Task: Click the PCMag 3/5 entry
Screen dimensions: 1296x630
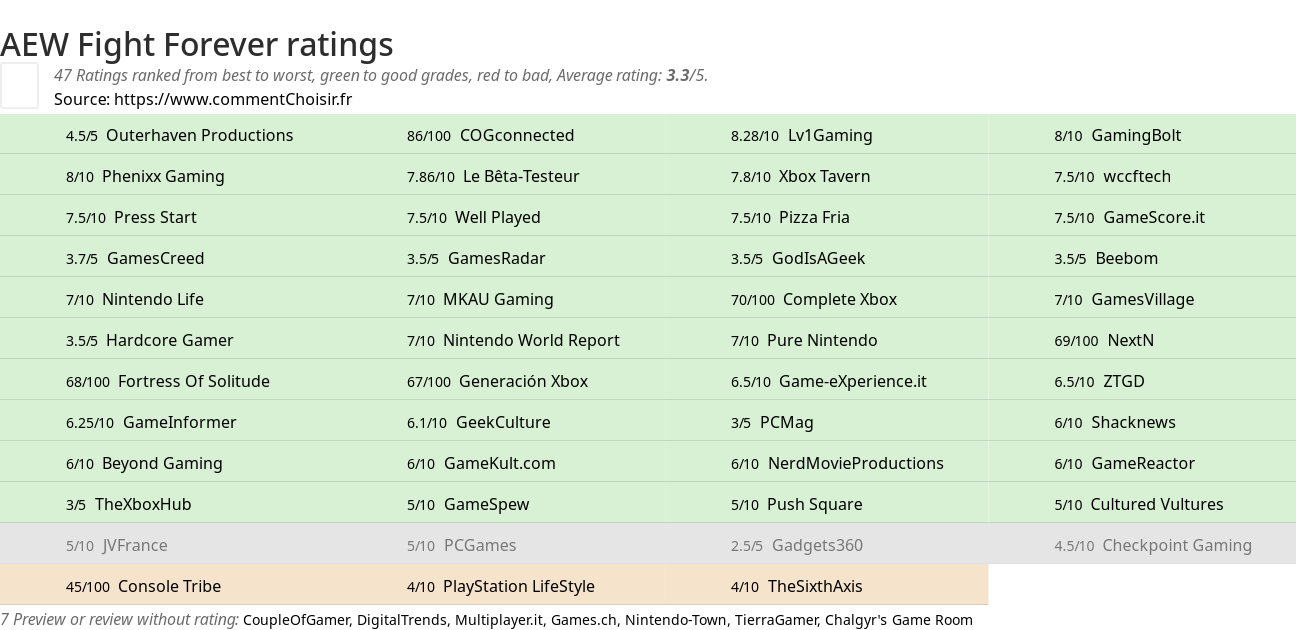Action: 772,422
